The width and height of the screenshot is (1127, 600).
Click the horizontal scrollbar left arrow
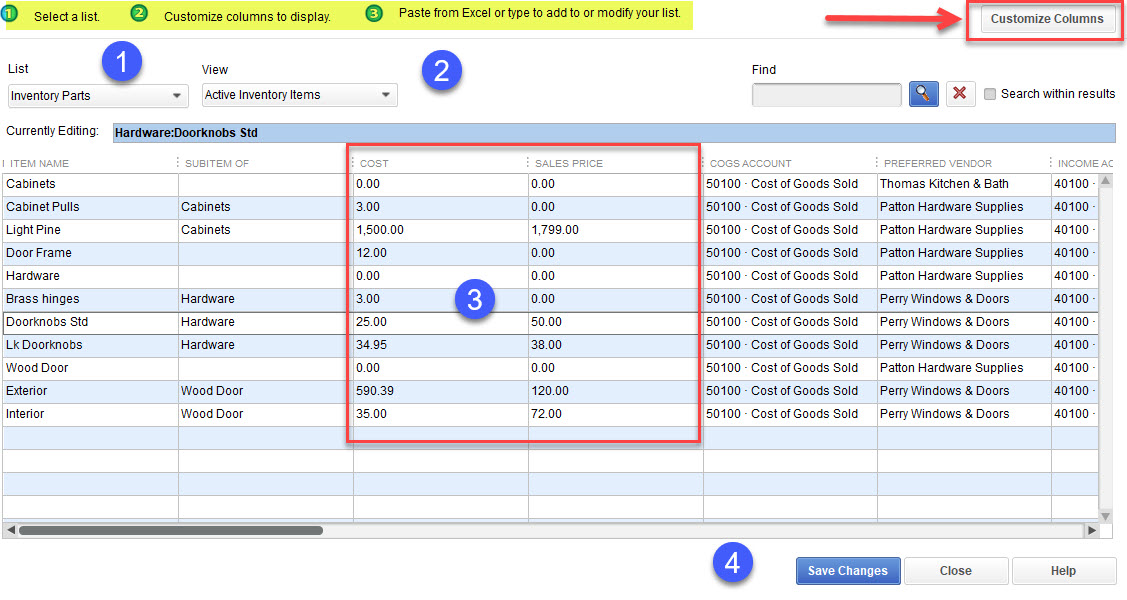tap(10, 530)
